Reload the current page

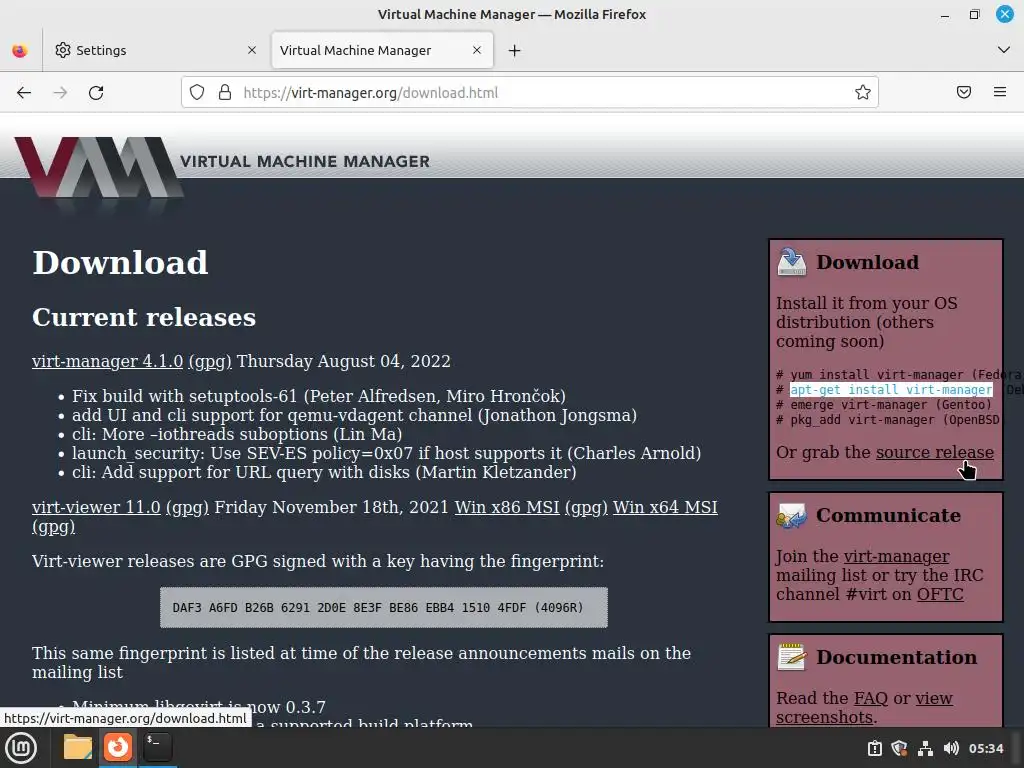pyautogui.click(x=96, y=93)
